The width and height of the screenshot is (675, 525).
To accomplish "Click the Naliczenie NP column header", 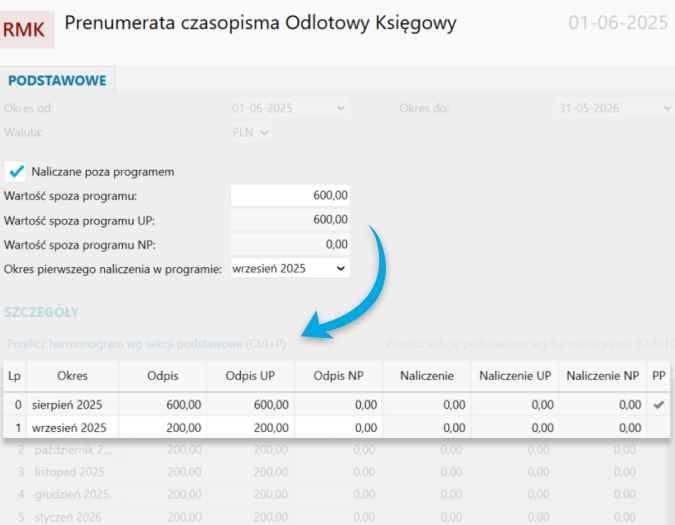I will click(x=602, y=376).
